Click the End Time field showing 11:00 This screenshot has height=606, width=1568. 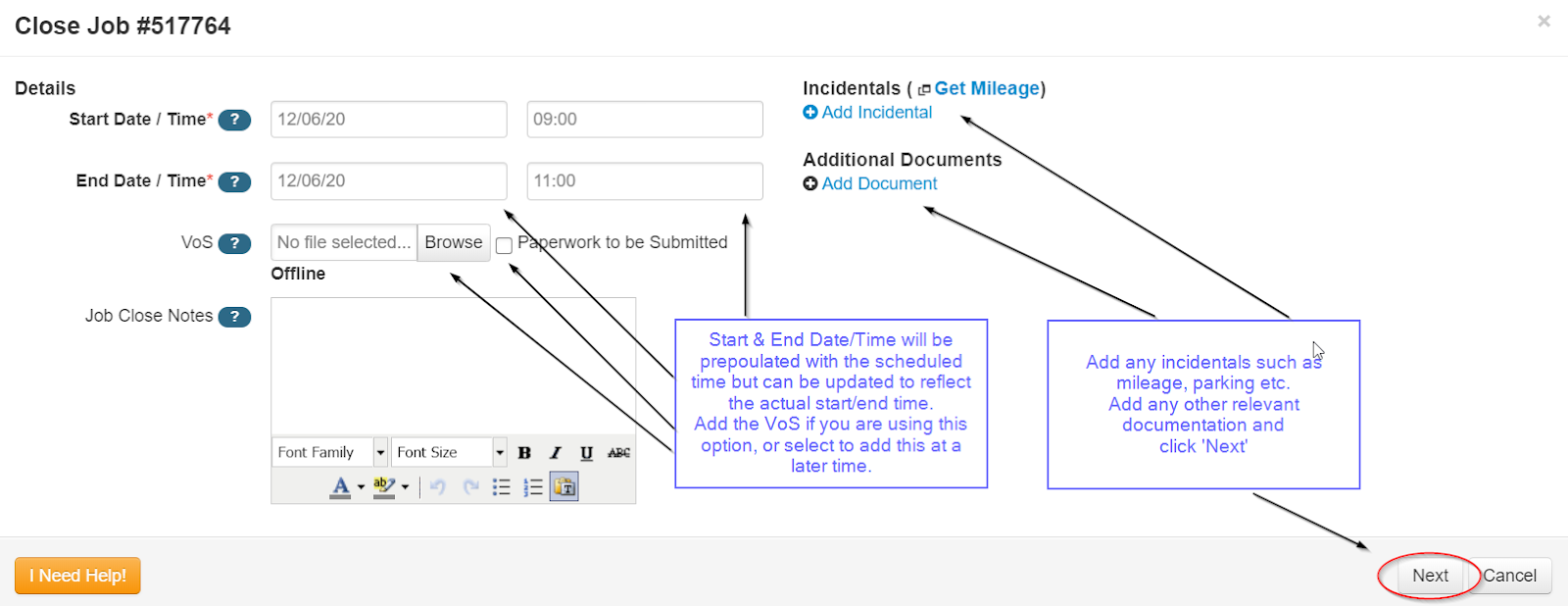(644, 180)
